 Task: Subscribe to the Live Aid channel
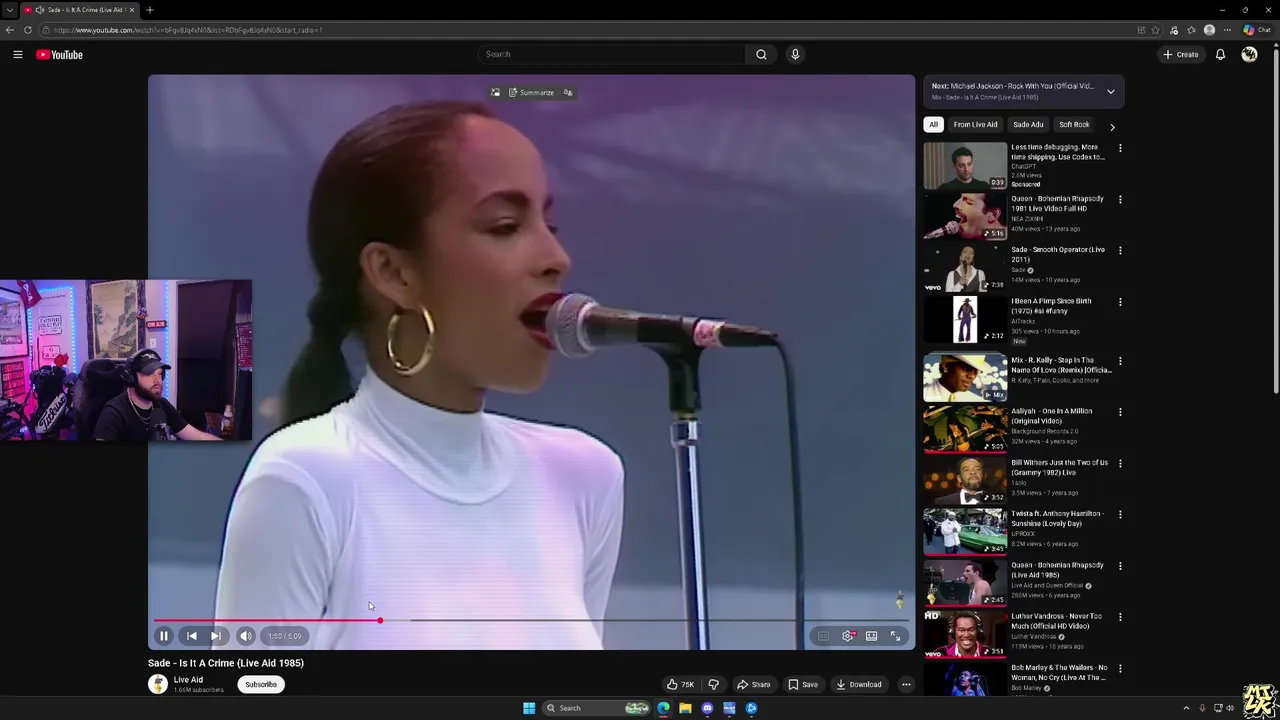(261, 685)
